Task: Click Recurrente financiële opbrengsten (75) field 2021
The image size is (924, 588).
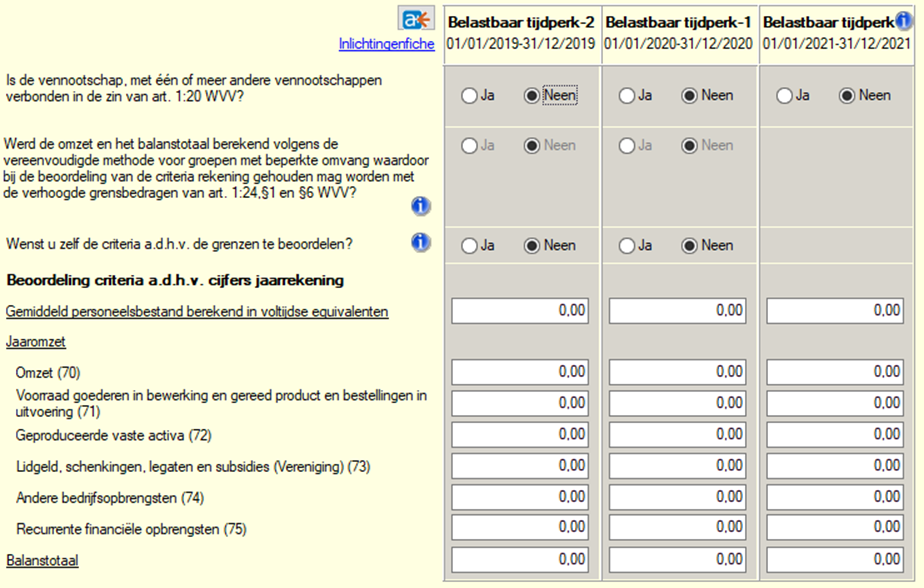Action: (836, 527)
